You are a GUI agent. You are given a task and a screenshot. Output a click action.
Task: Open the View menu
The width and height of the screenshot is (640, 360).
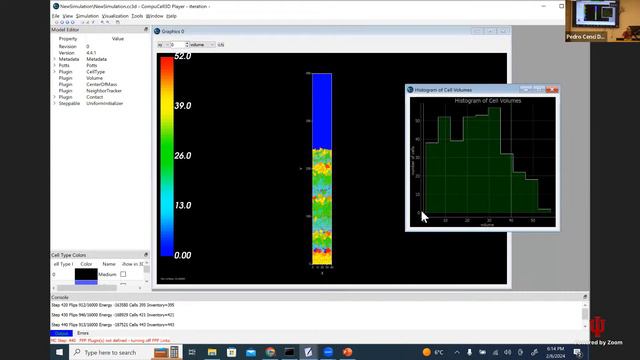[x=68, y=16]
